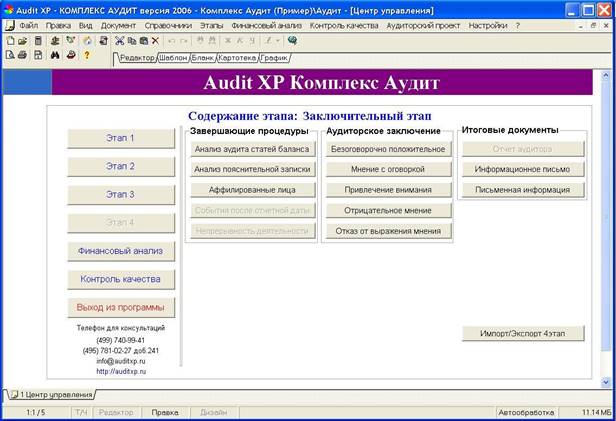Viewport: 616px width, 421px height.
Task: Open the Контроль качества side button
Action: coord(121,279)
